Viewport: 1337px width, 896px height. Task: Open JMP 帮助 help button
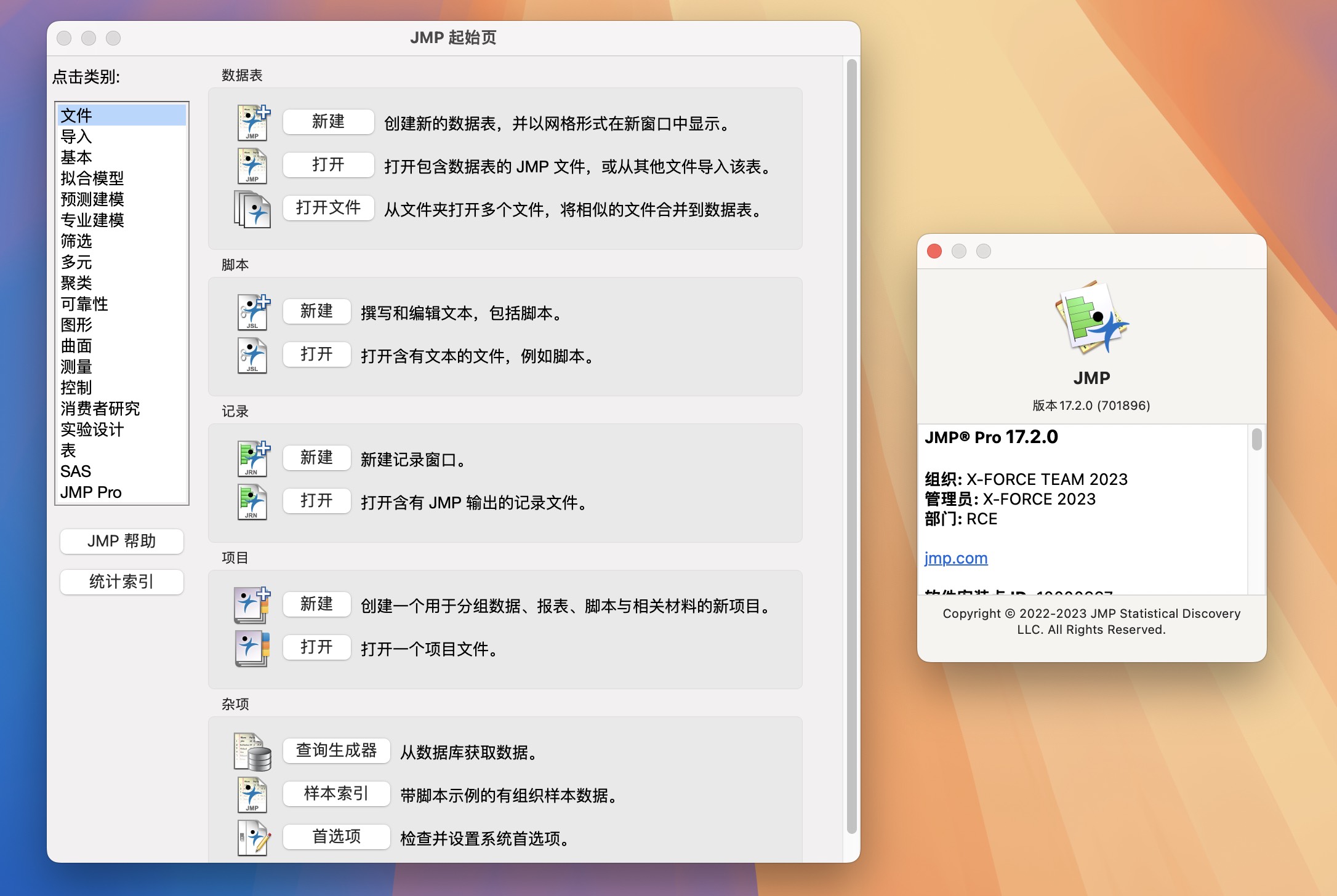tap(122, 542)
